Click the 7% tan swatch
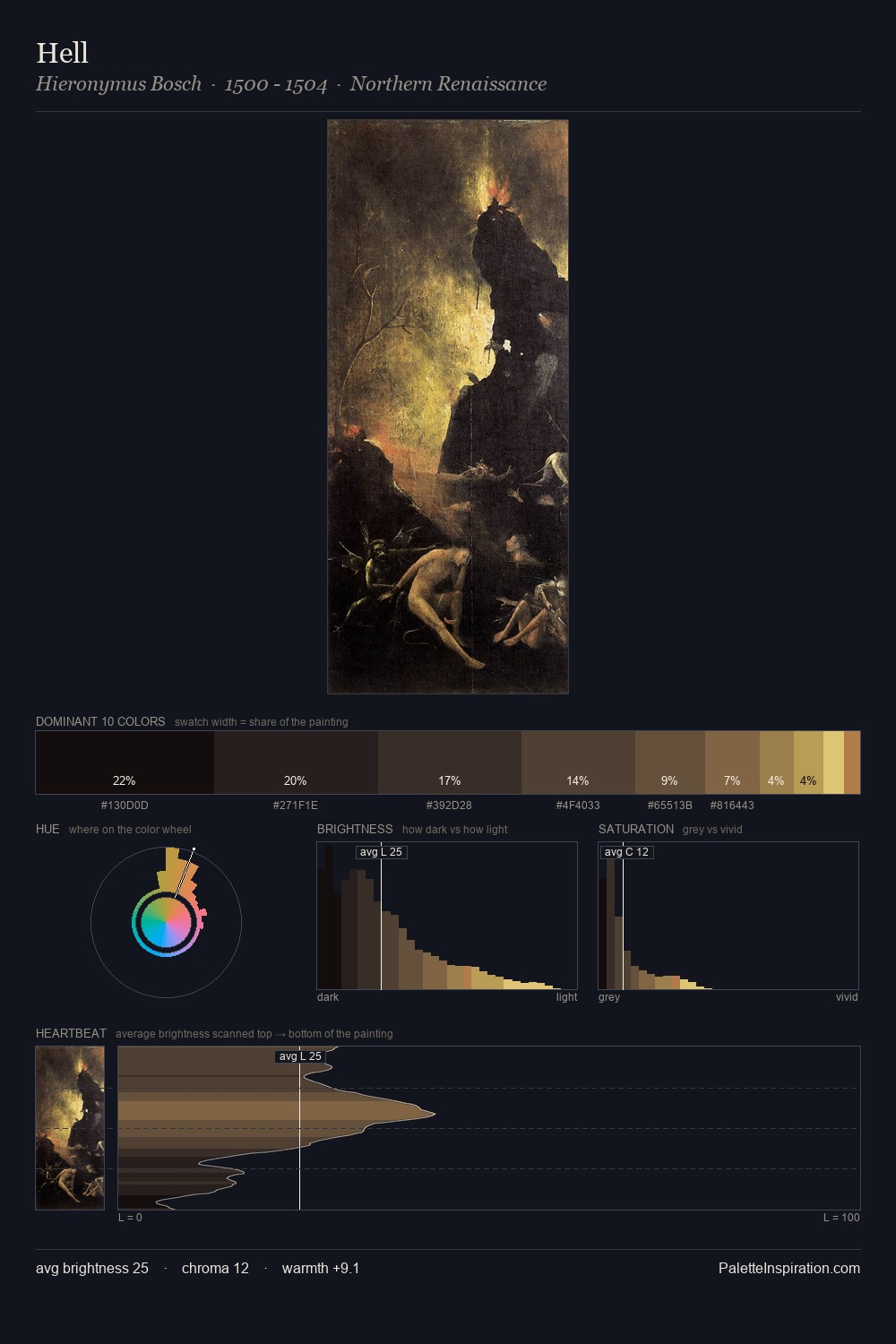 732,762
